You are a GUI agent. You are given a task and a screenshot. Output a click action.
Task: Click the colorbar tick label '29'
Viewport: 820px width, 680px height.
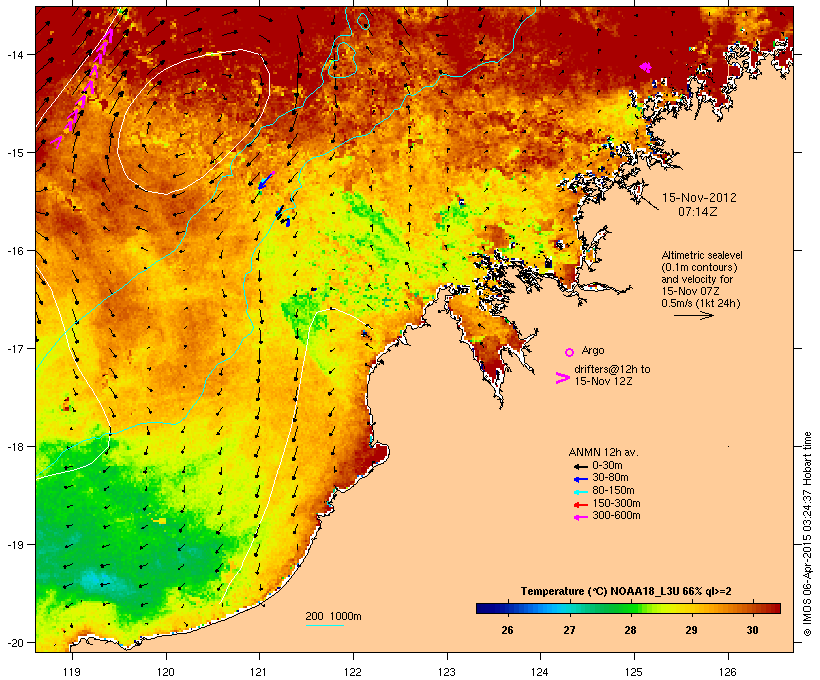click(691, 630)
